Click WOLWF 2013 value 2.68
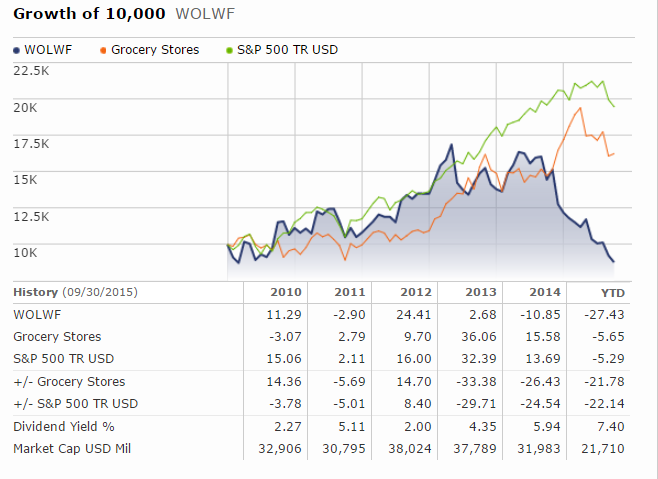The image size is (658, 479). [483, 315]
